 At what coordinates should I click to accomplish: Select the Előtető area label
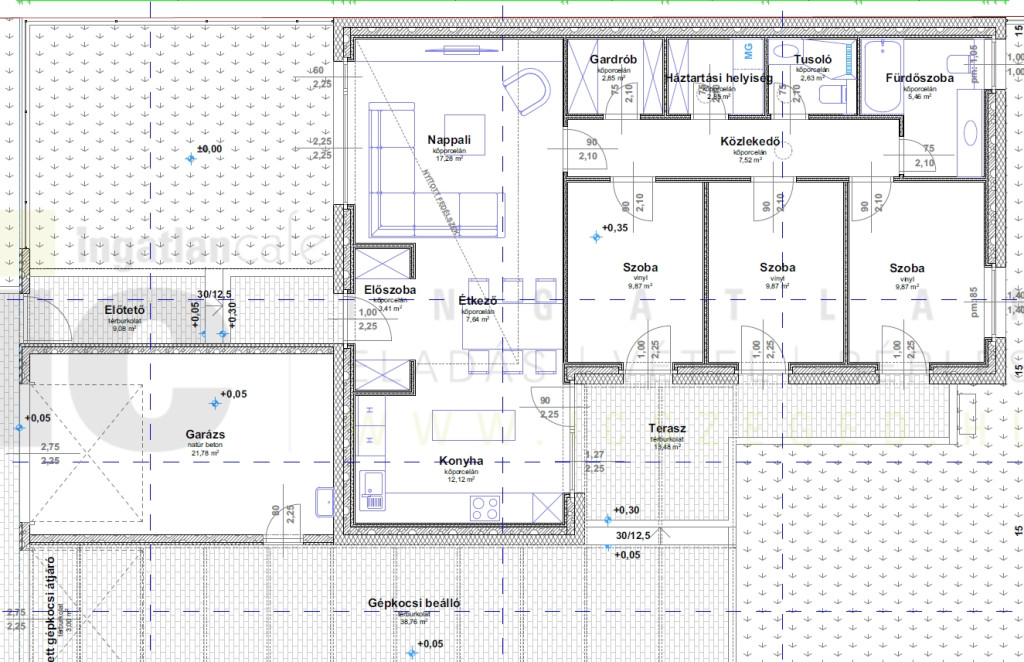[x=125, y=310]
